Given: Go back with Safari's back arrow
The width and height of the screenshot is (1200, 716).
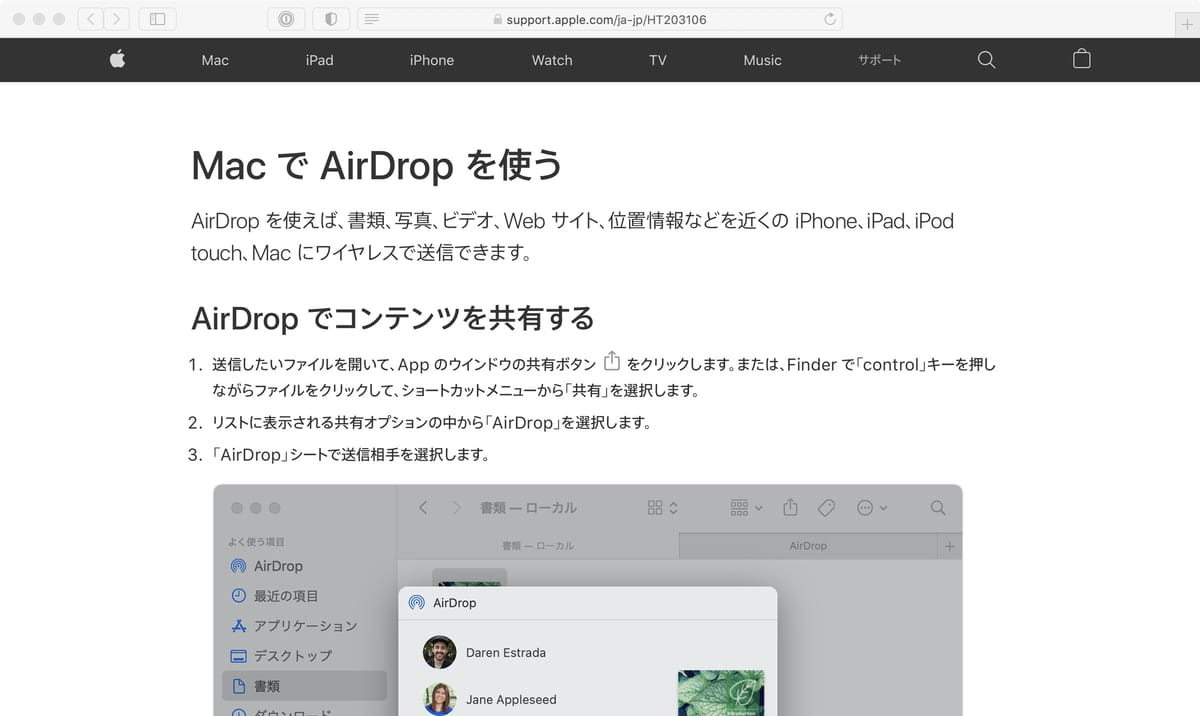Looking at the screenshot, I should click(x=91, y=19).
